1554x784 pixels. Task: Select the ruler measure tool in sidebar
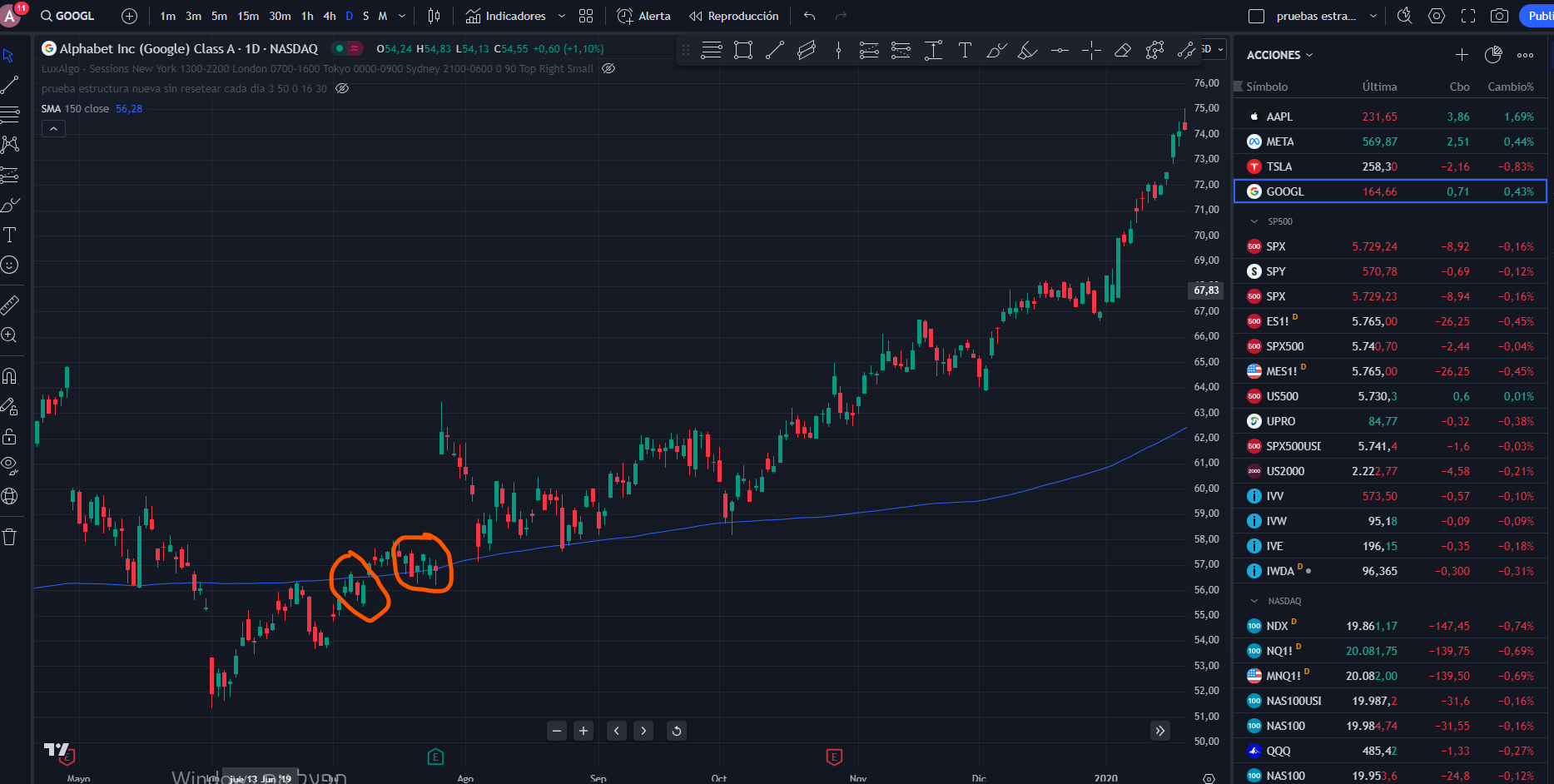[10, 305]
